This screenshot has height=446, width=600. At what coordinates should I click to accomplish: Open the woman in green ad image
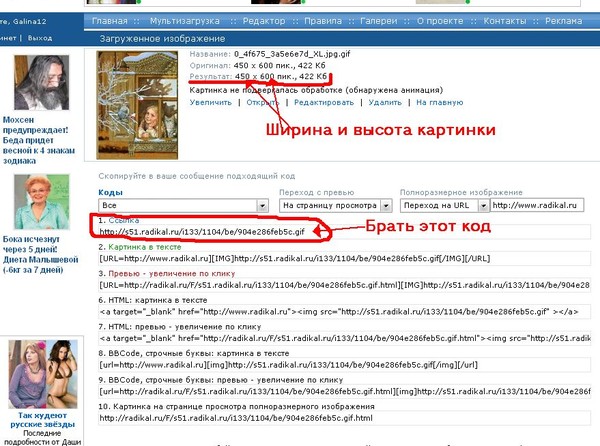42,202
